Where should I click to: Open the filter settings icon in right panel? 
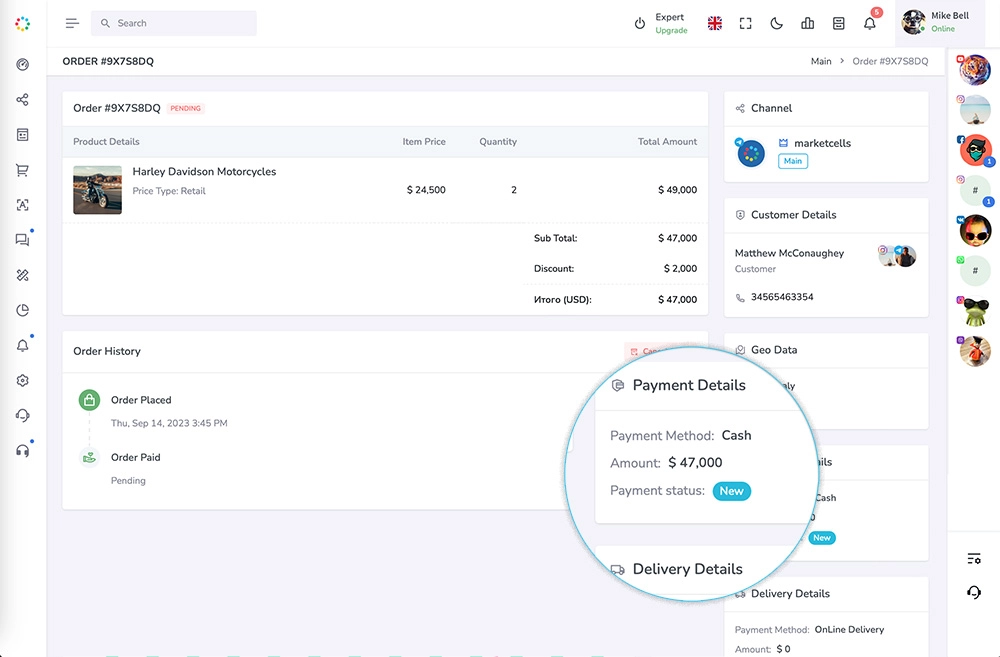(974, 558)
